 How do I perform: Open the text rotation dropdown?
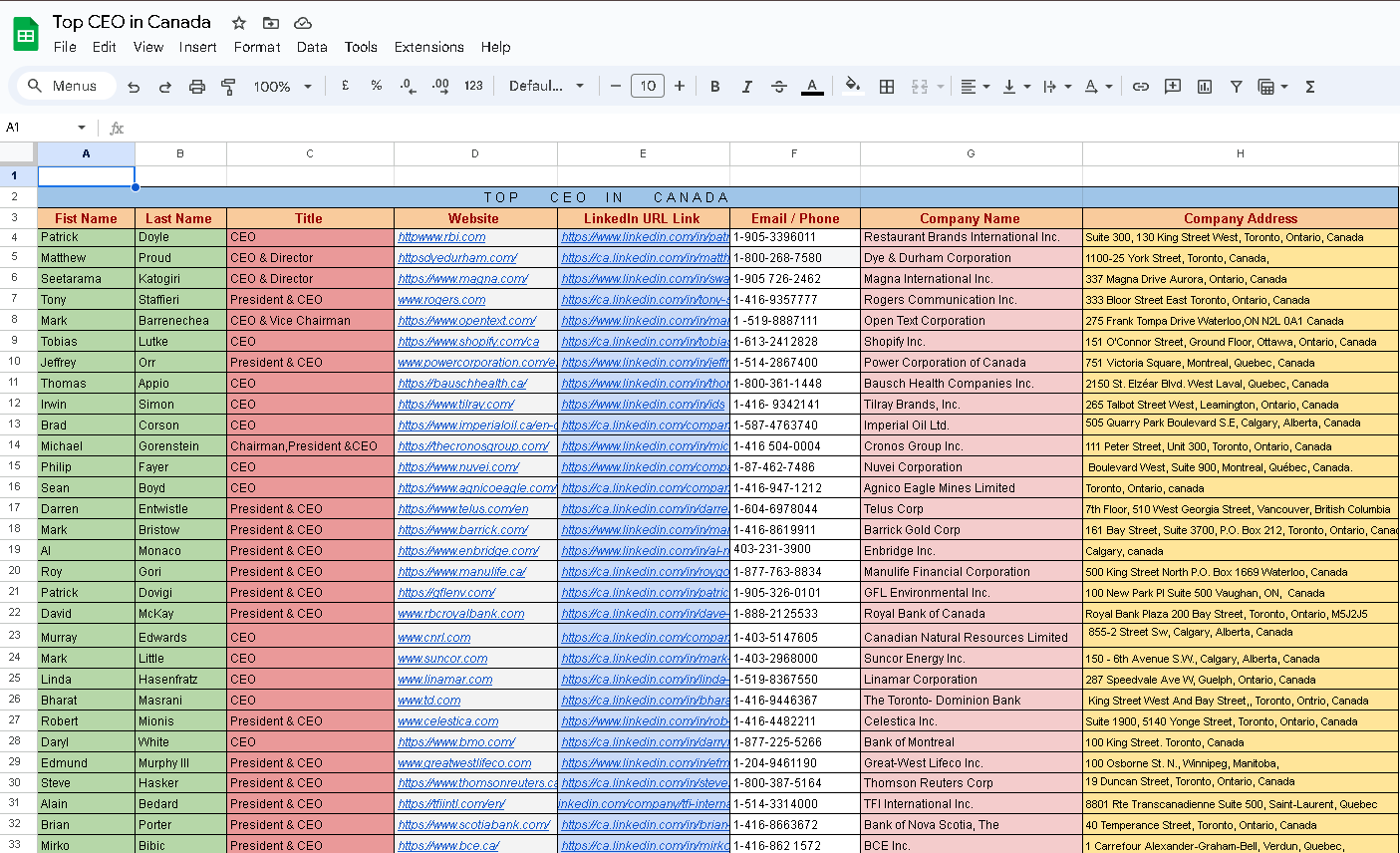(1098, 87)
